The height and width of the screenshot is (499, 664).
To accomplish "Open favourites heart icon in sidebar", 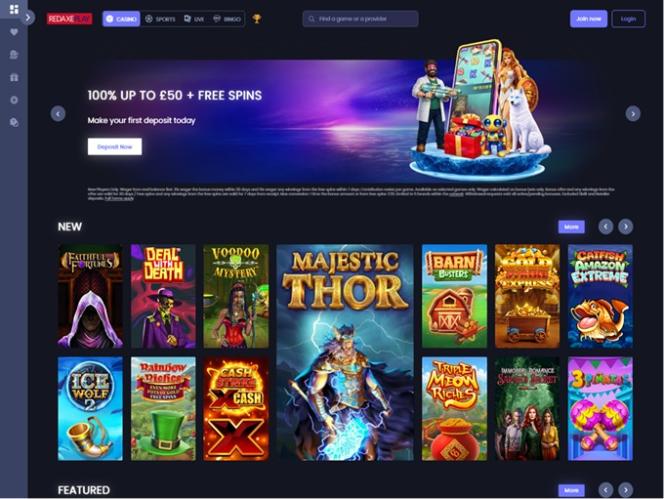I will 14,32.
